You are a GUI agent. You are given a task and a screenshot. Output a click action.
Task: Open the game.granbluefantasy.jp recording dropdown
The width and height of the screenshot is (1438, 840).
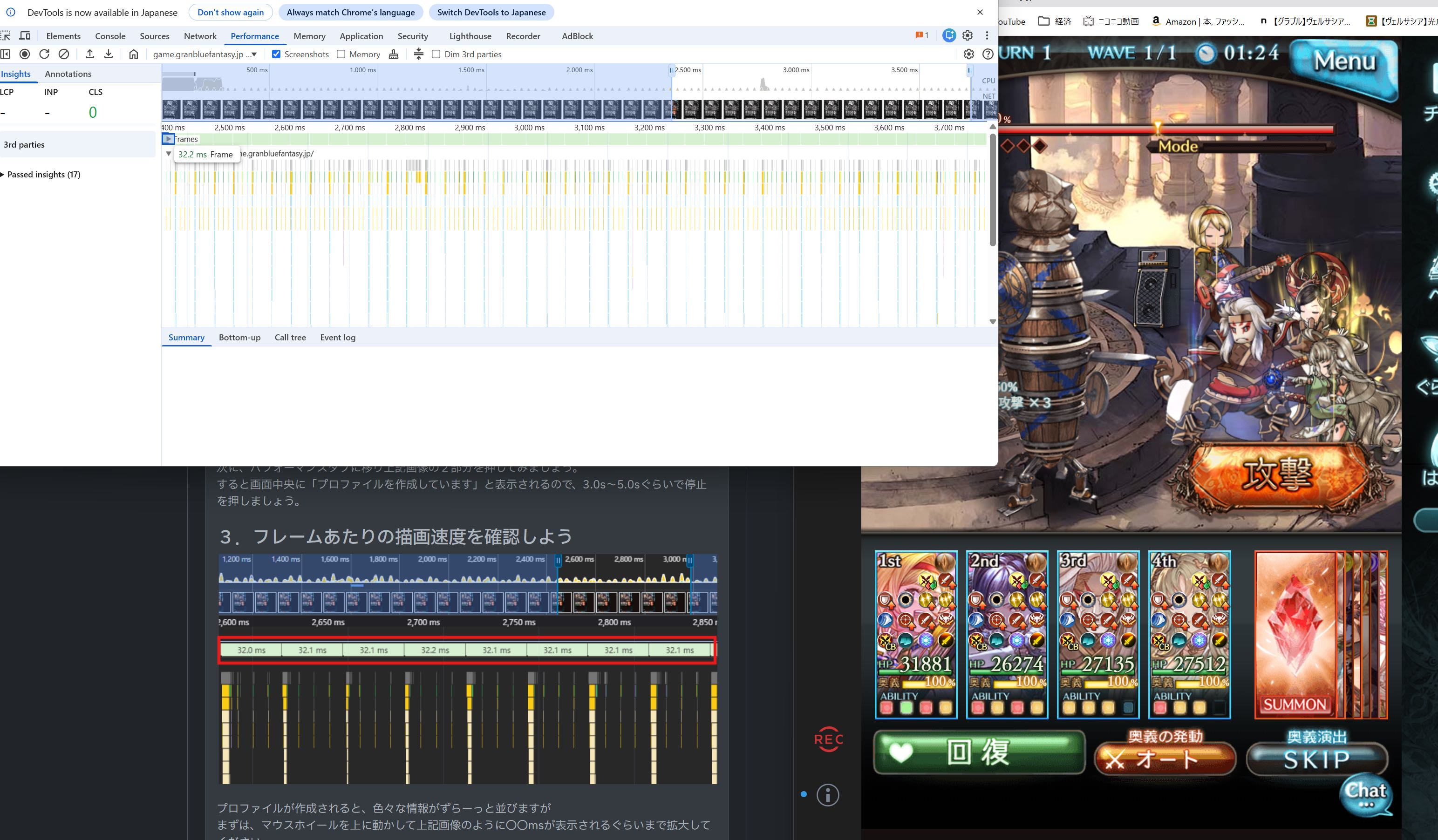click(x=205, y=54)
